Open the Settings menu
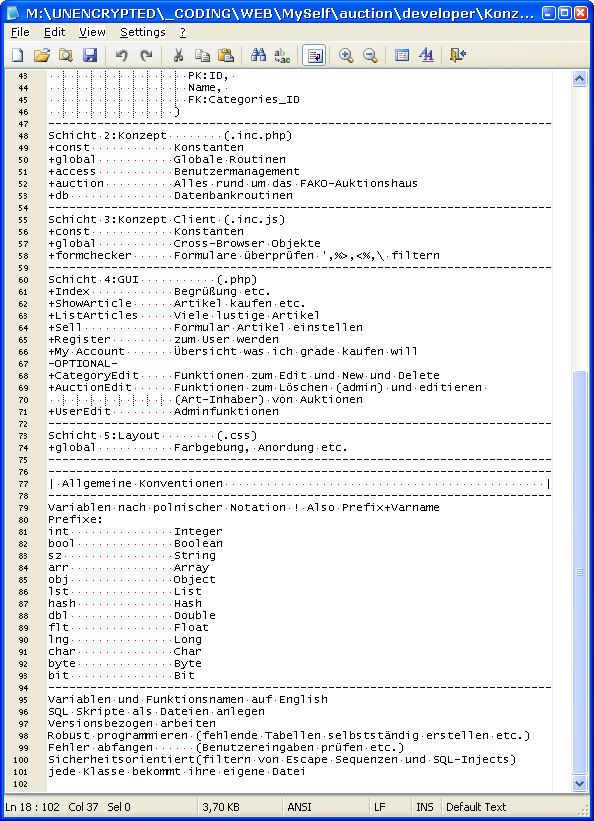Viewport: 594px width, 821px height. [142, 32]
